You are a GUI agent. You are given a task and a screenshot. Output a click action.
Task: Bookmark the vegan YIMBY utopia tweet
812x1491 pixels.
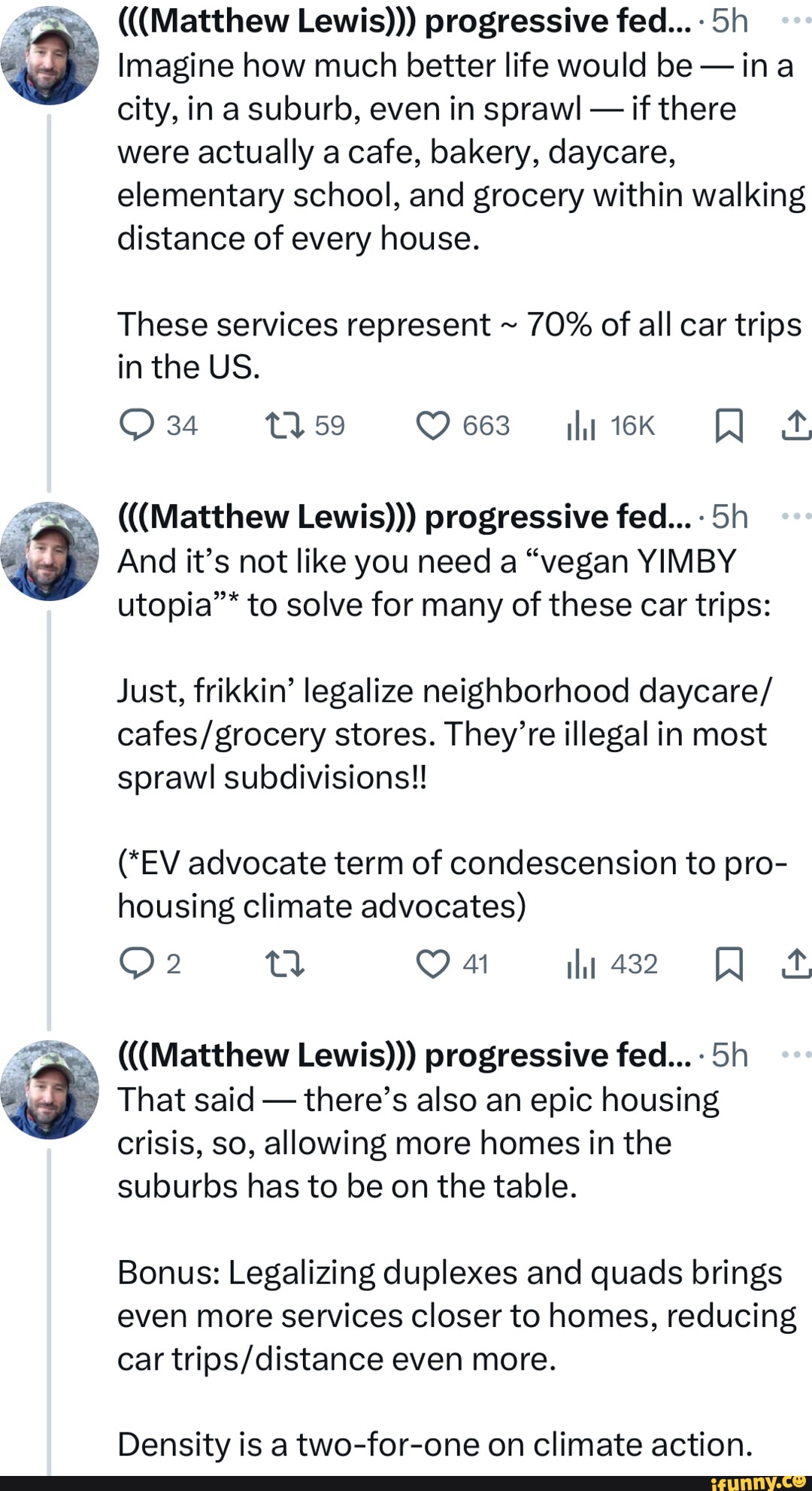[x=729, y=964]
